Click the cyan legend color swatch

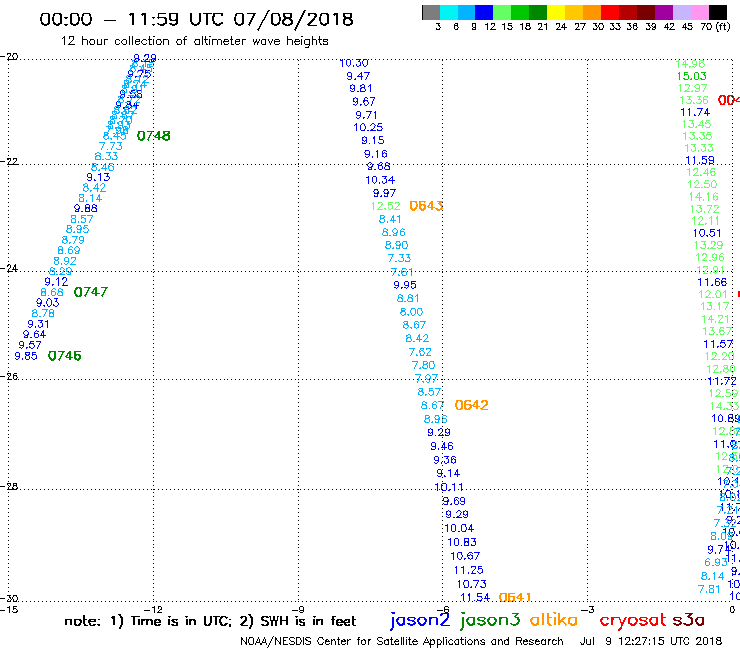click(x=449, y=12)
